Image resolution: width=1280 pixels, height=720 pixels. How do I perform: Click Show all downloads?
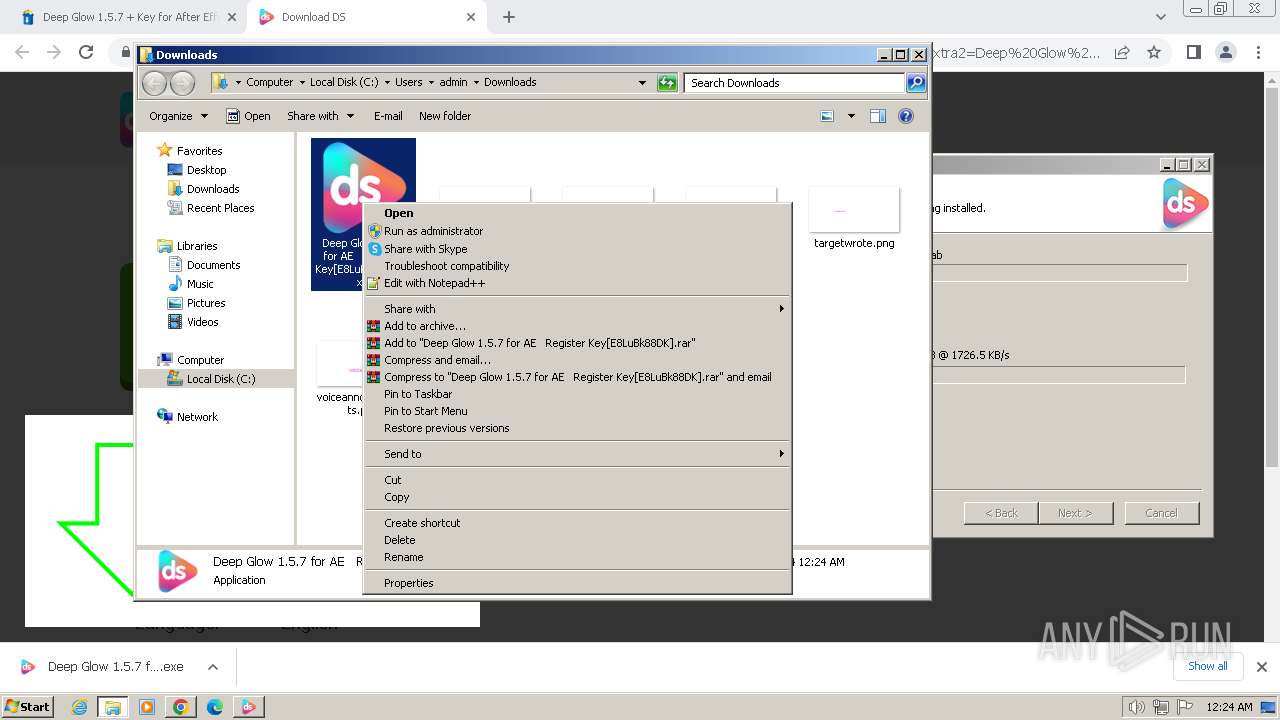[1207, 666]
